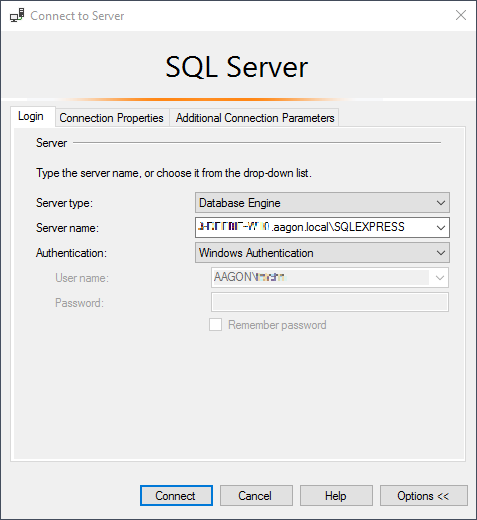
Task: Click the Connect to Server title bar icon
Action: coord(17,16)
